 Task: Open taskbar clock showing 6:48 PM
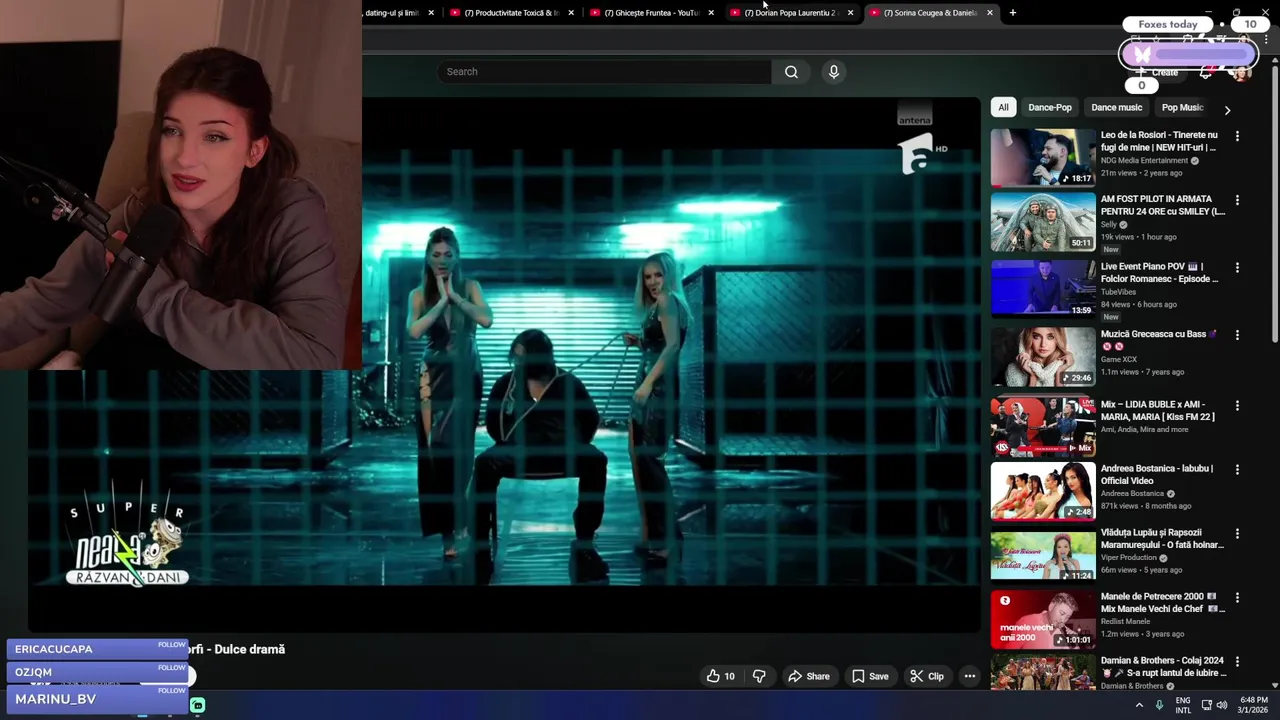(1254, 705)
